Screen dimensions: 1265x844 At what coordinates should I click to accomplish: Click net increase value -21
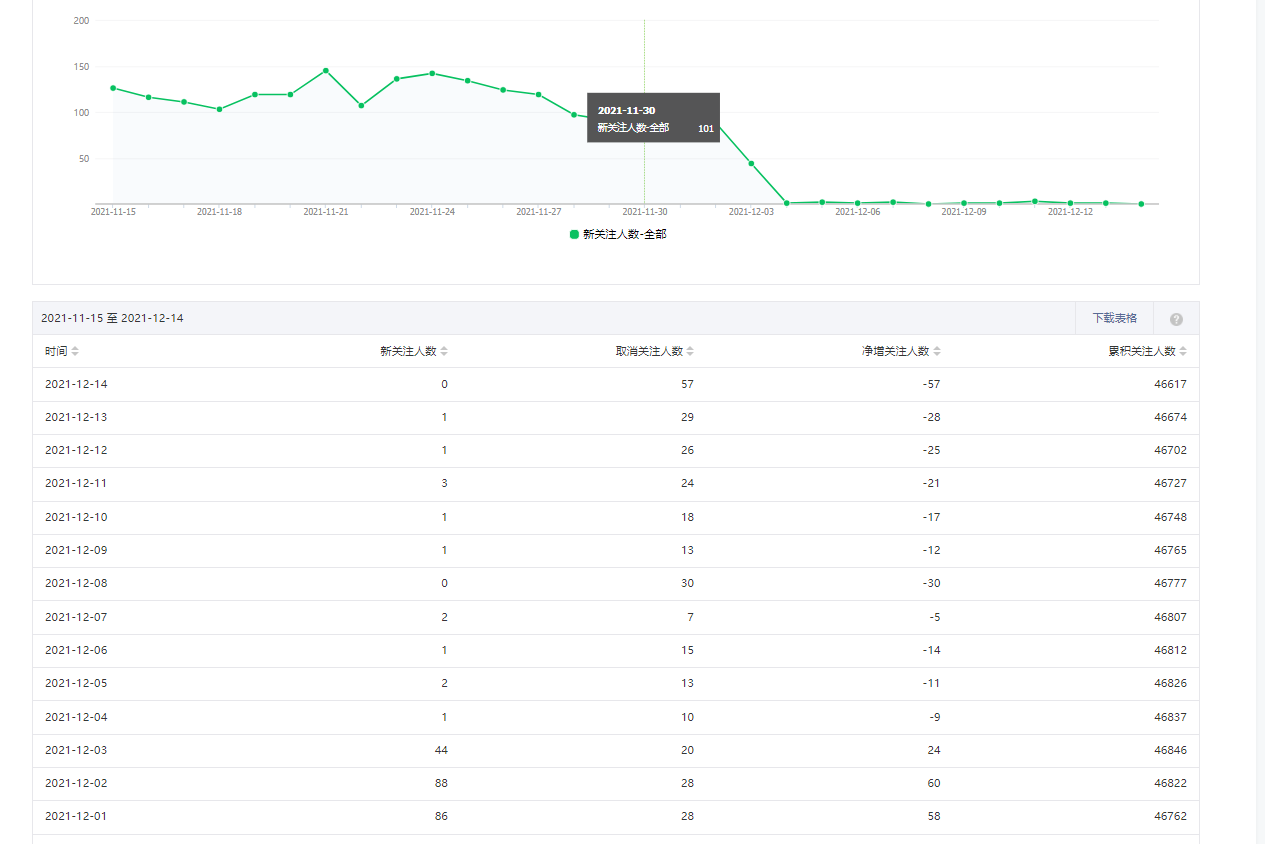click(931, 483)
